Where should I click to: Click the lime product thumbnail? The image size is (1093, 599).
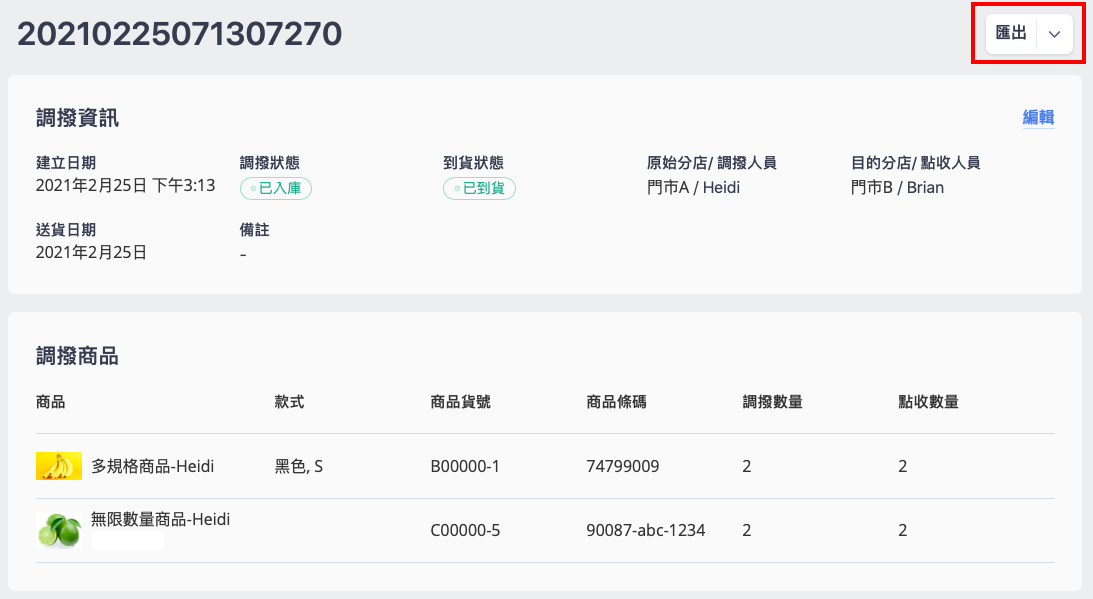coord(59,530)
